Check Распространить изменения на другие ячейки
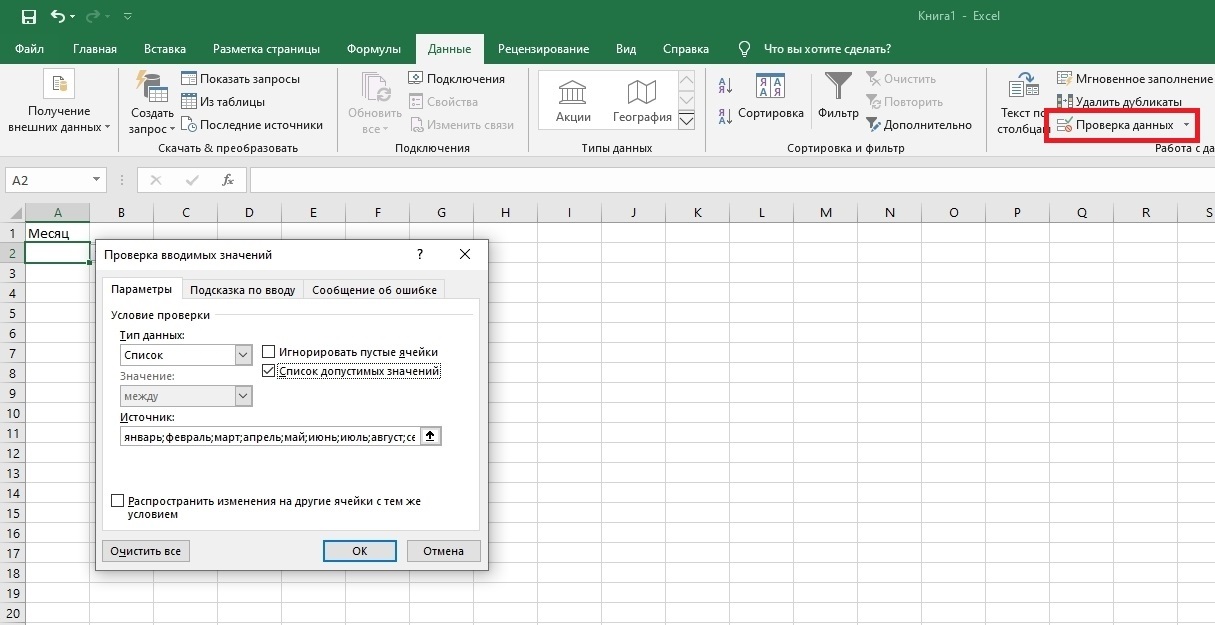Screen dimensions: 1215x625 (x=118, y=501)
